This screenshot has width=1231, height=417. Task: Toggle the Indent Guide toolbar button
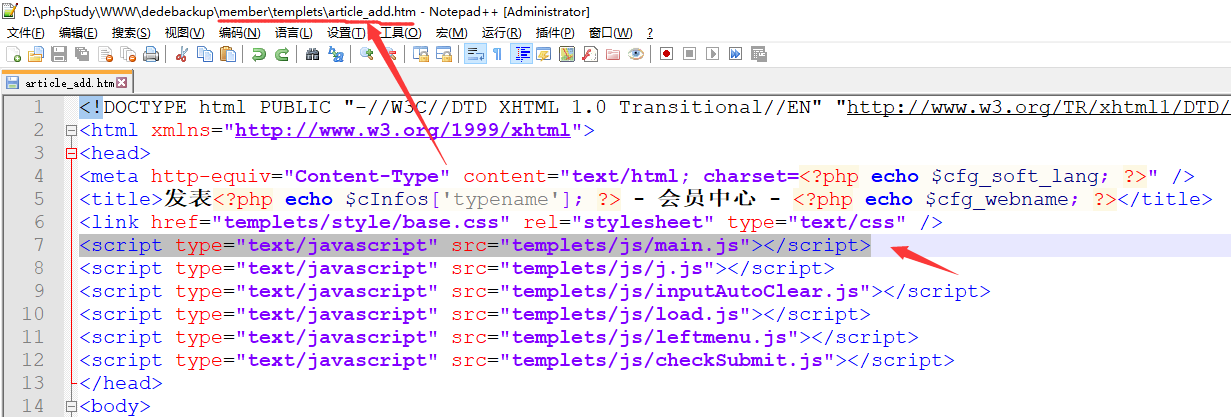tap(521, 54)
